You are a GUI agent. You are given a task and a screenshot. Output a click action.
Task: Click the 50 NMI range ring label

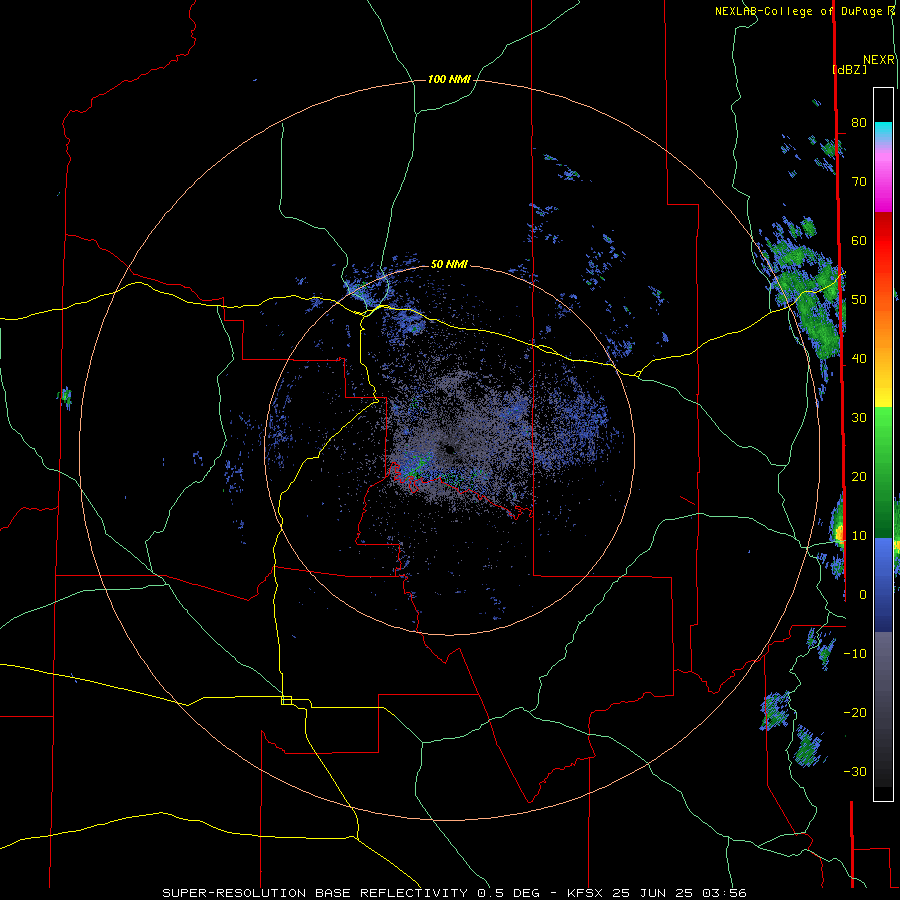[x=449, y=264]
